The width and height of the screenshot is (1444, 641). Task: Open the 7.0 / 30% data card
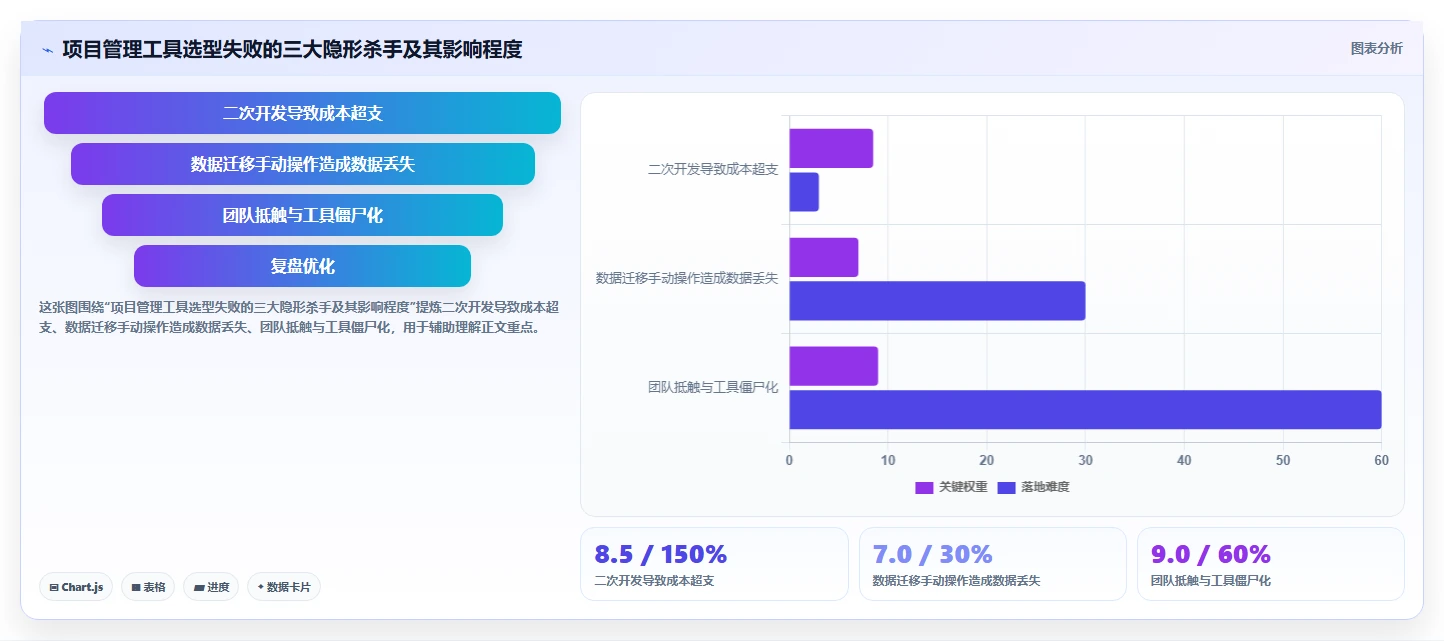click(x=992, y=564)
